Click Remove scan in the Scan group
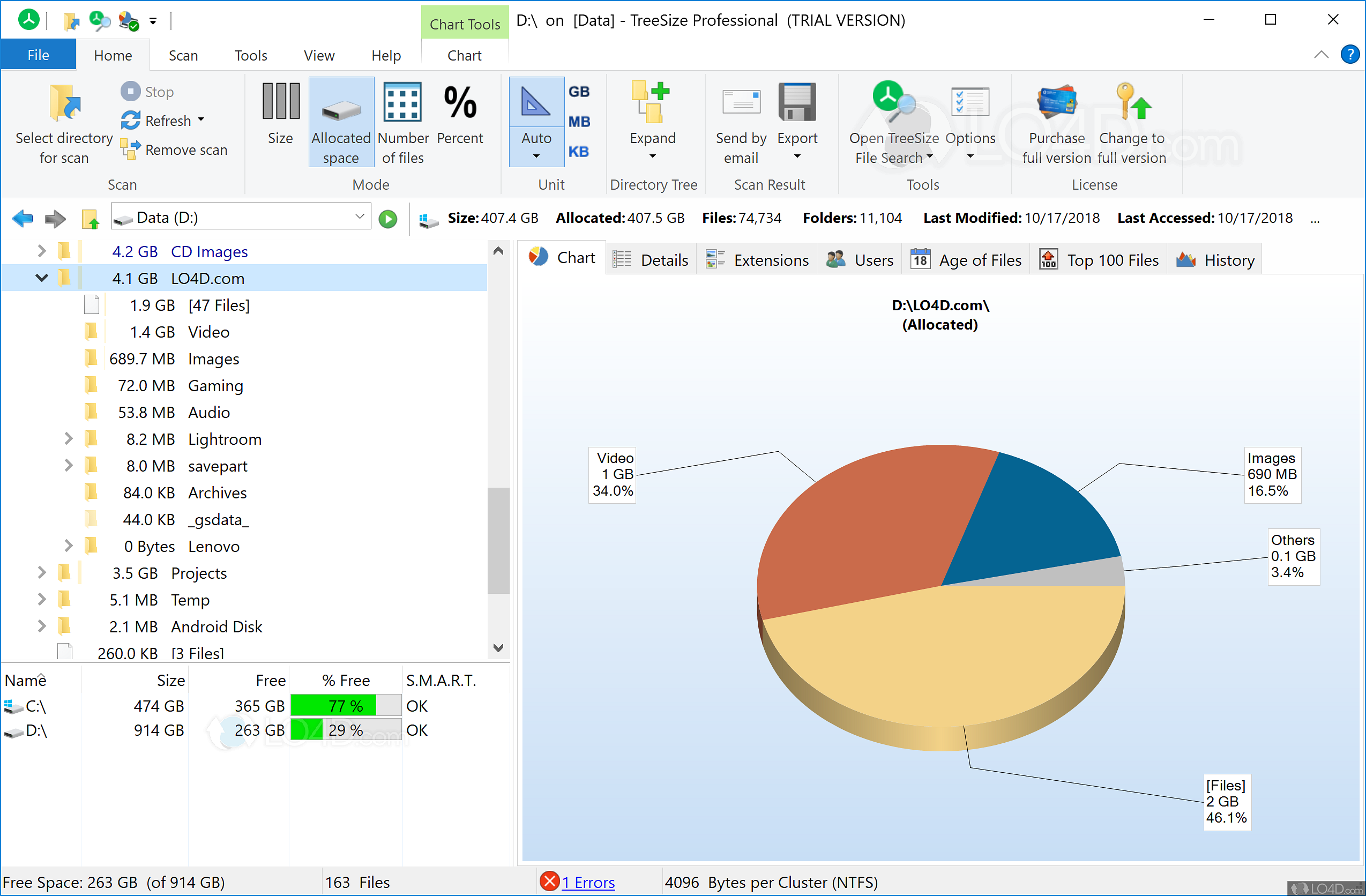 174,149
